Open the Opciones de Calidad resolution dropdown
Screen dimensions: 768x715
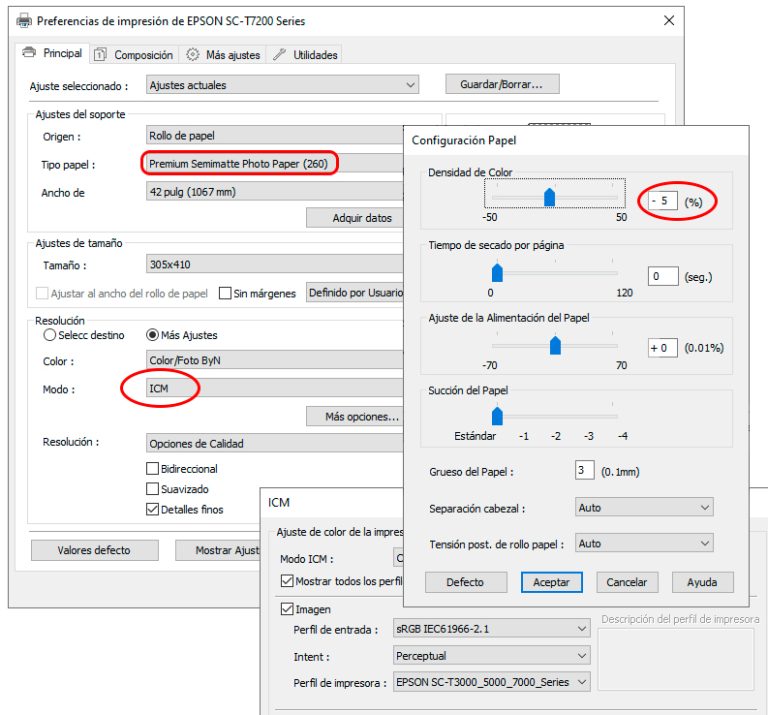[275, 443]
